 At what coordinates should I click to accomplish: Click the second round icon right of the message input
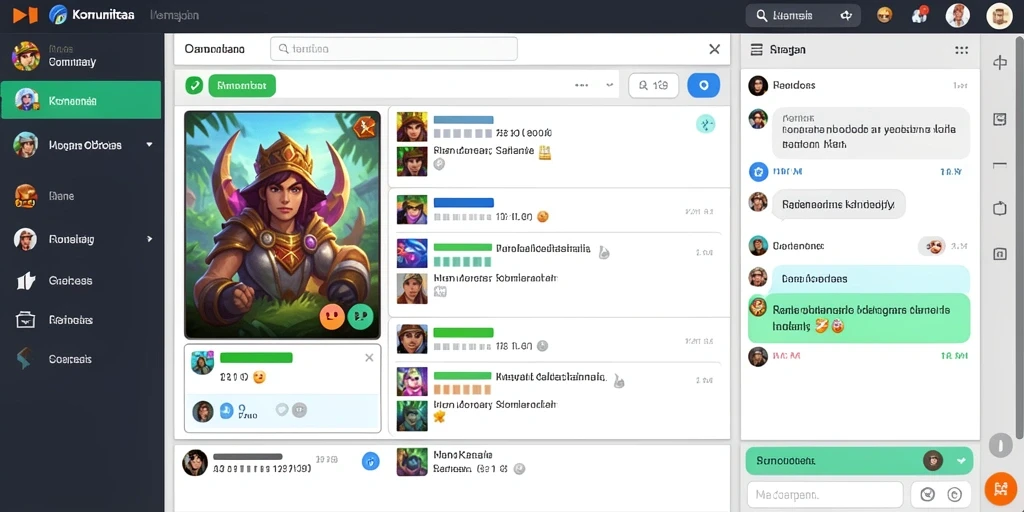(x=953, y=495)
